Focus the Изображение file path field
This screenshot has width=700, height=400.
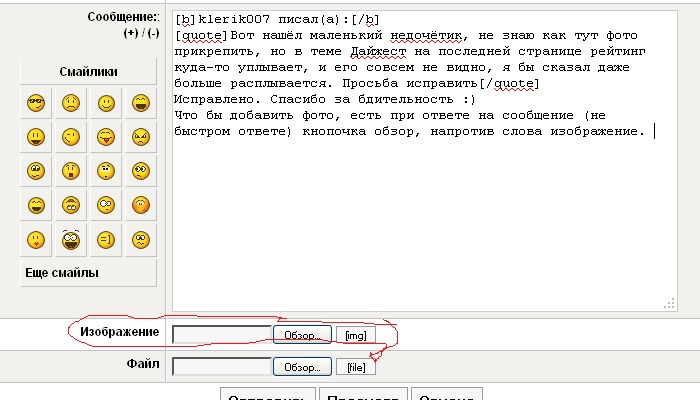221,334
